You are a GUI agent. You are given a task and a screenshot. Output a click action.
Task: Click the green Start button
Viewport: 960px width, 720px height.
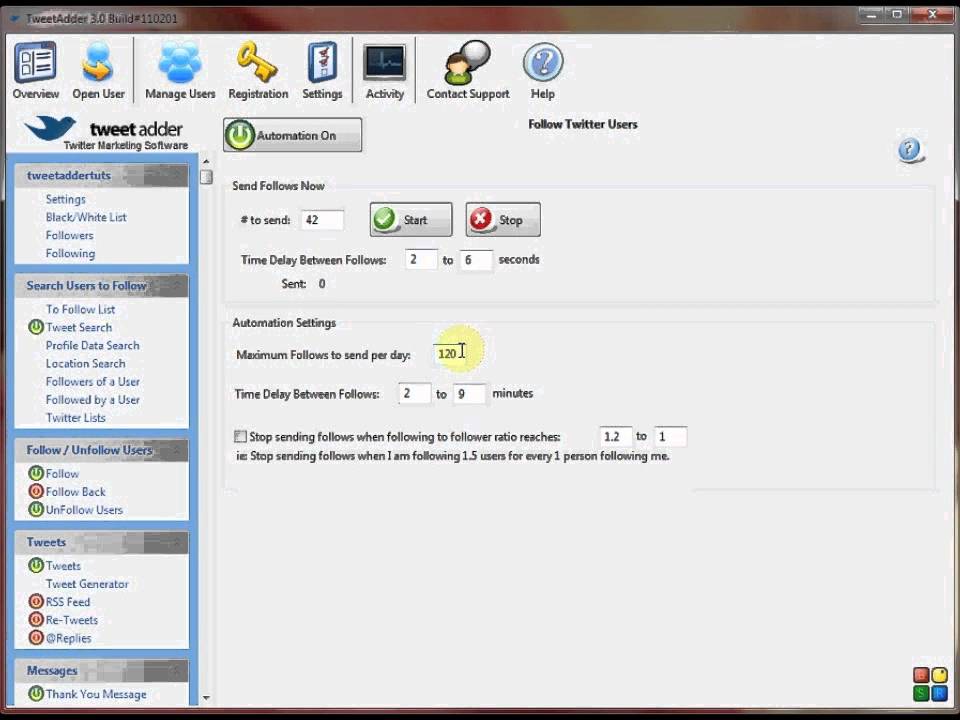pos(411,220)
